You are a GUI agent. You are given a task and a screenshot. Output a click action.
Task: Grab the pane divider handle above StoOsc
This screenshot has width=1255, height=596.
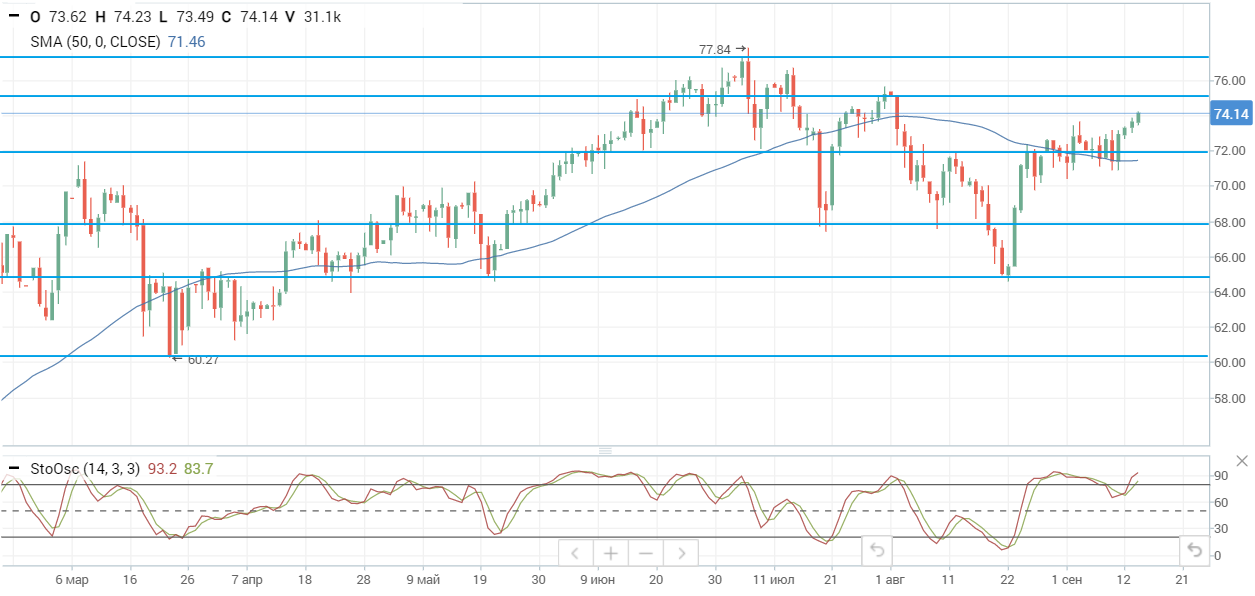[605, 451]
